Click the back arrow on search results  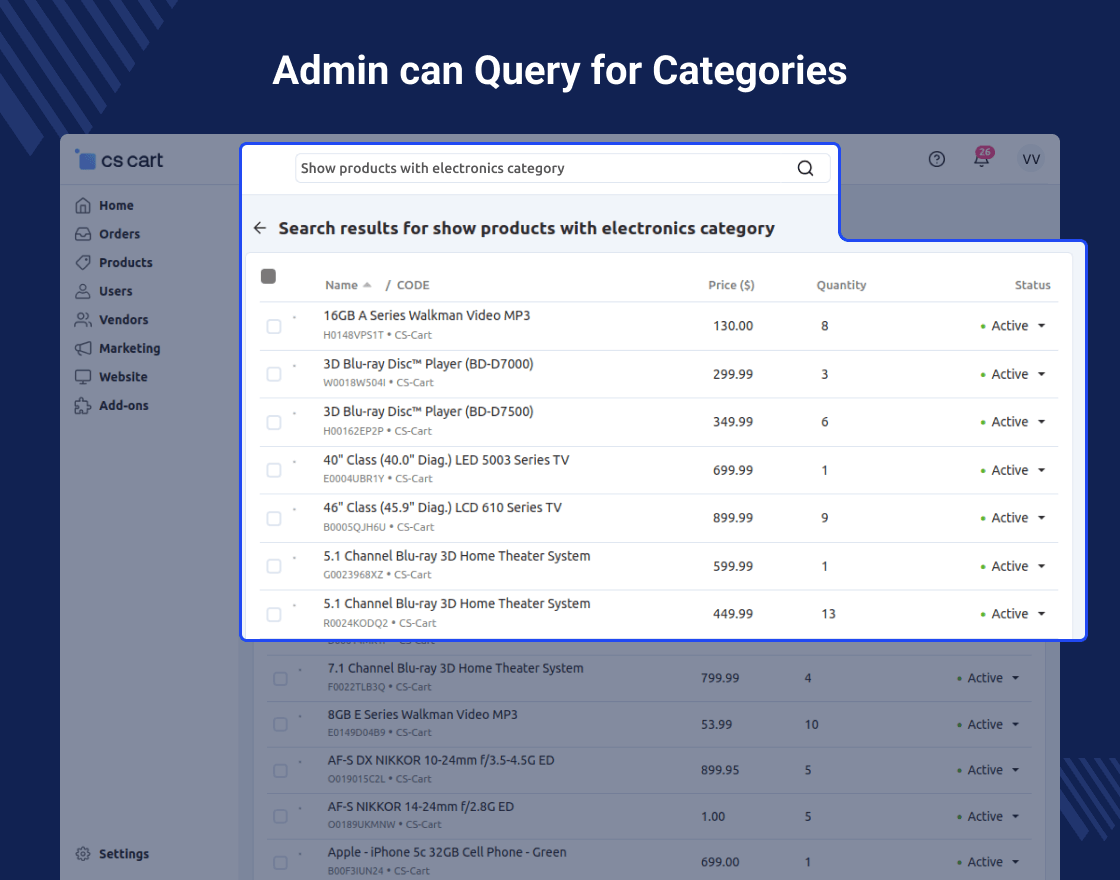tap(259, 227)
